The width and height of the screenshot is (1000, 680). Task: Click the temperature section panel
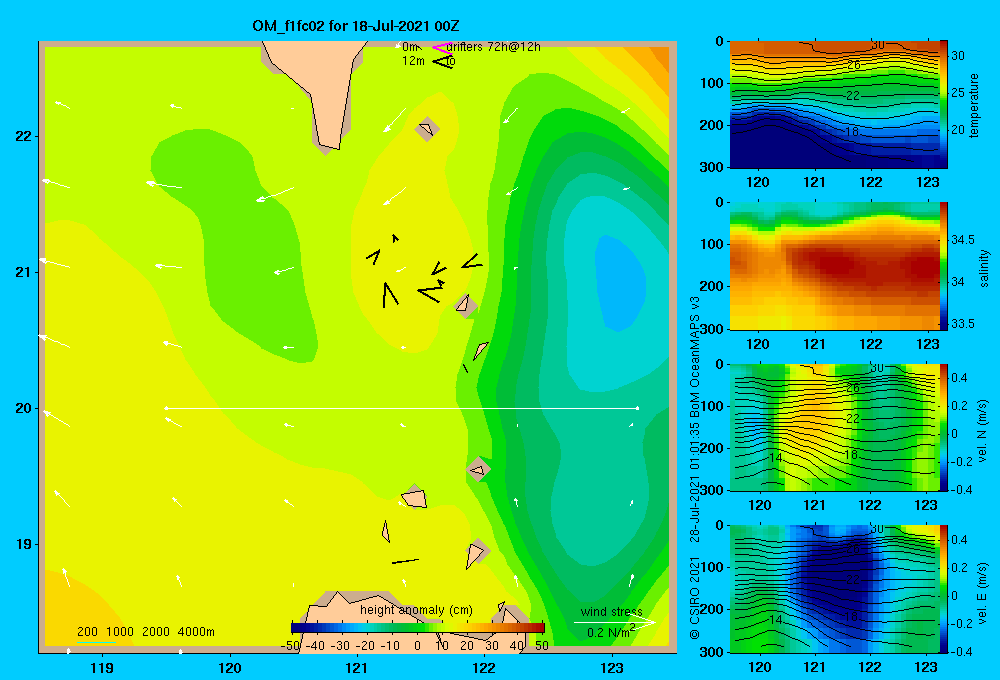834,105
